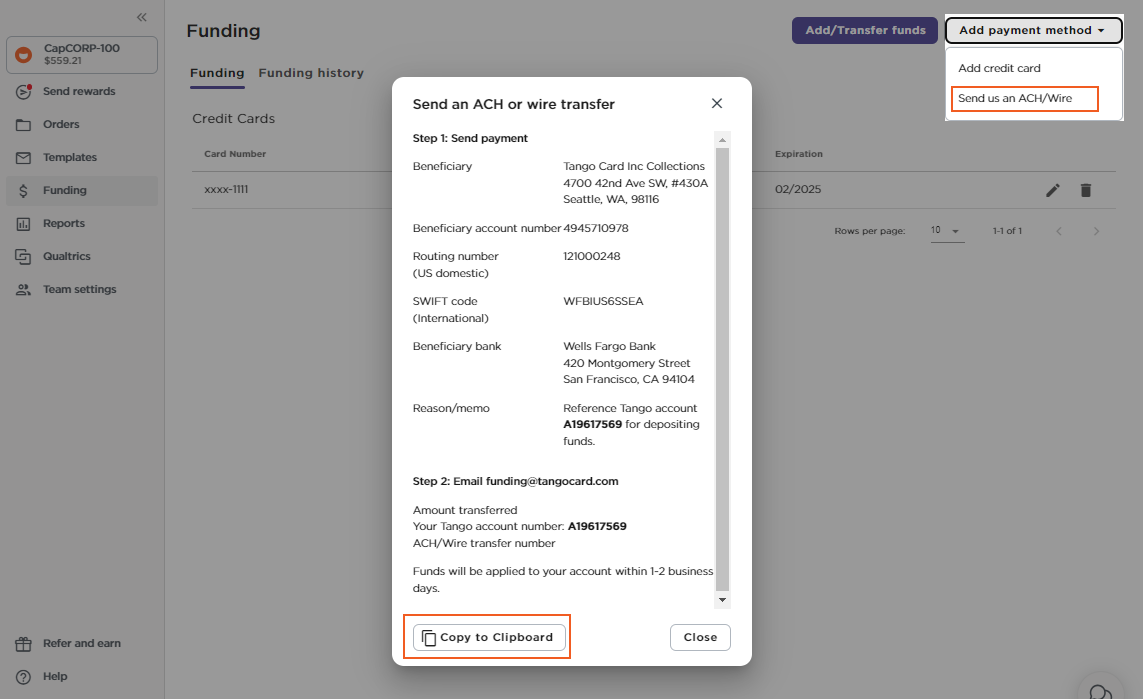This screenshot has height=699, width=1143.
Task: Click the Add/Transfer funds button
Action: pos(864,30)
